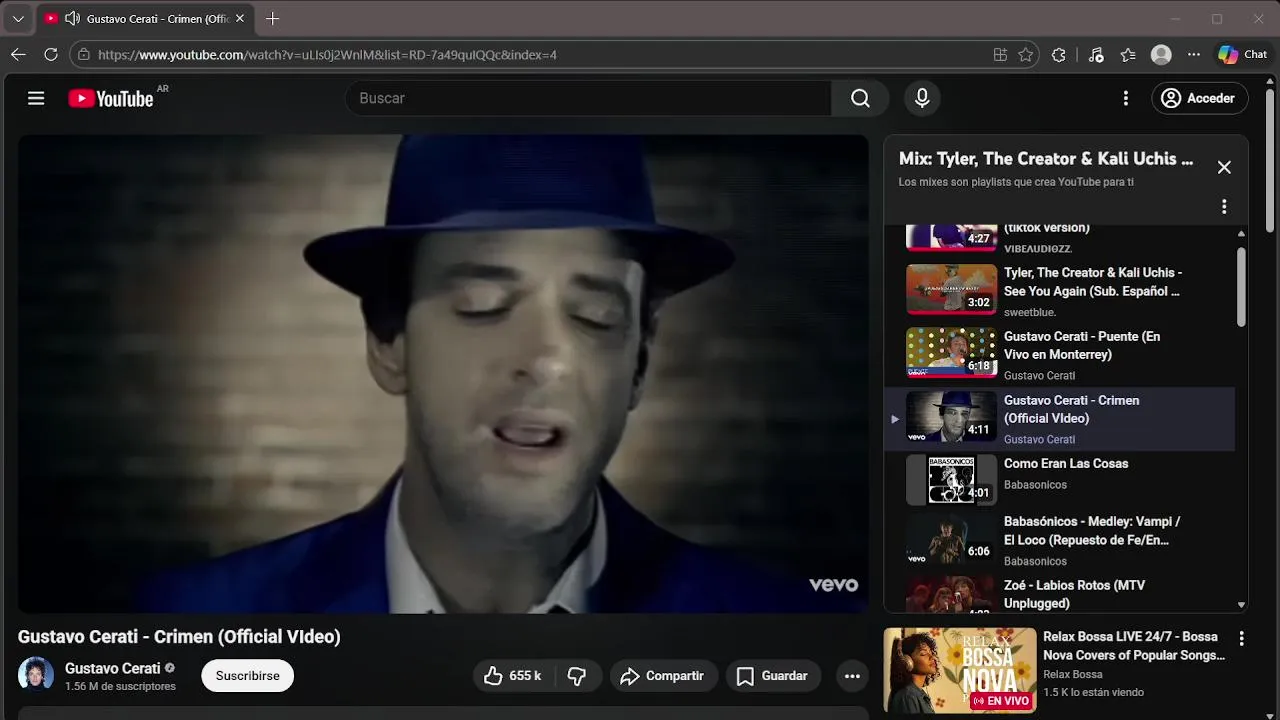Open a new browser tab

click(x=272, y=18)
